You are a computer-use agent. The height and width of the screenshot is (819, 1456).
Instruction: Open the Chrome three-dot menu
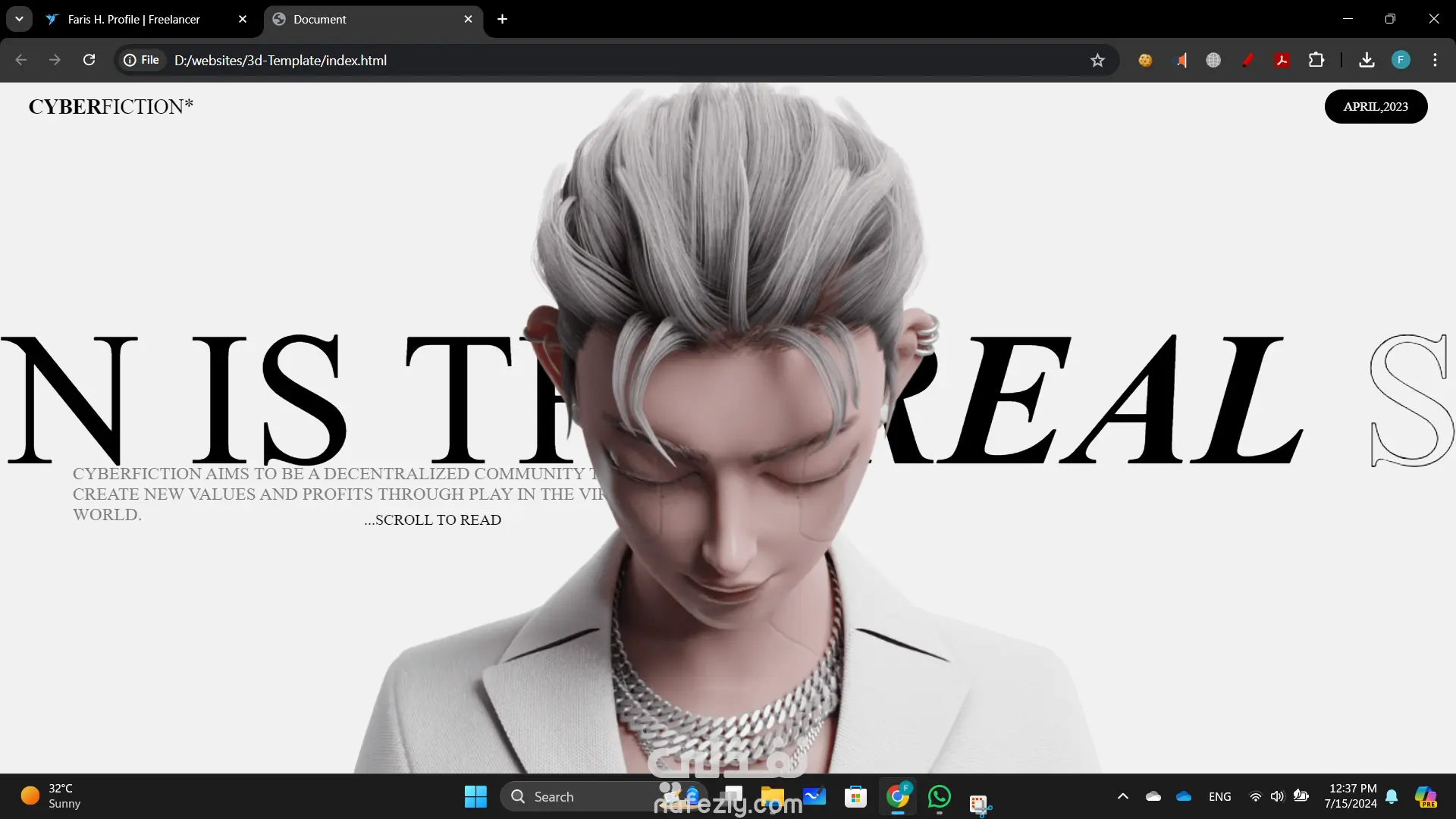[1435, 60]
